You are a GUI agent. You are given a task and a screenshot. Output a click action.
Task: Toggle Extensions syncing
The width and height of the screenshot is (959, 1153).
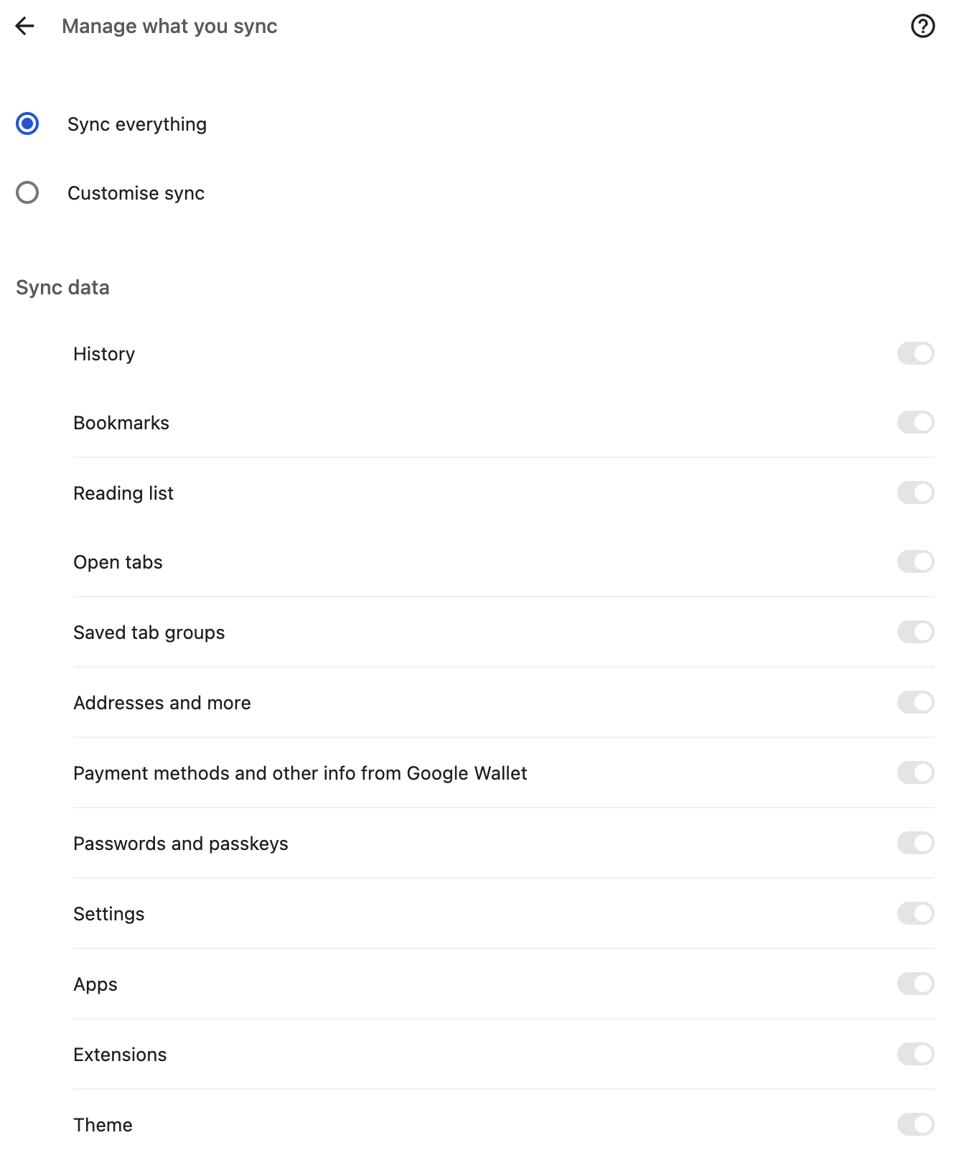pos(915,1054)
